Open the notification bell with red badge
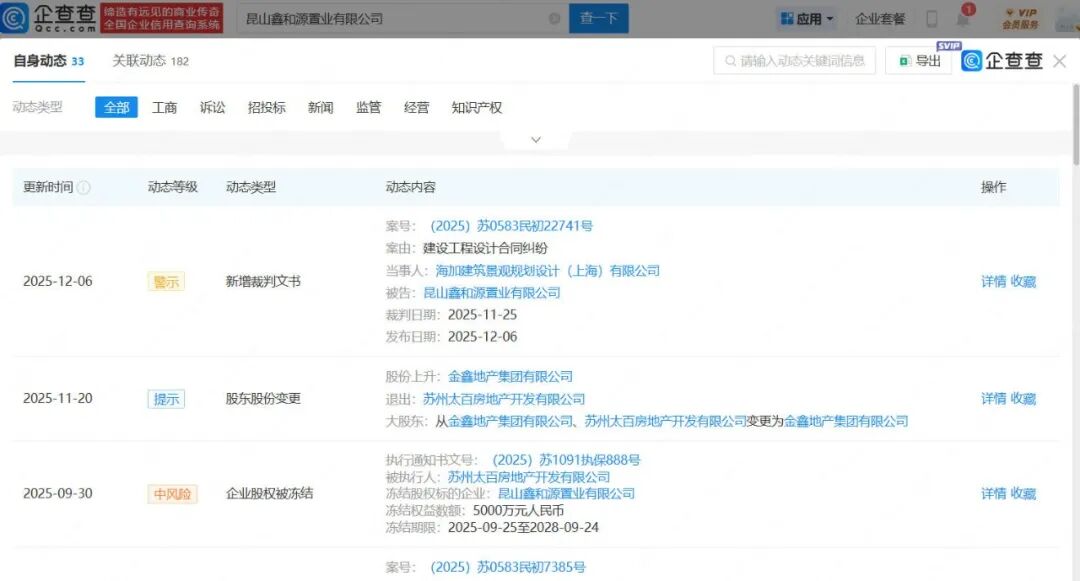 point(965,19)
